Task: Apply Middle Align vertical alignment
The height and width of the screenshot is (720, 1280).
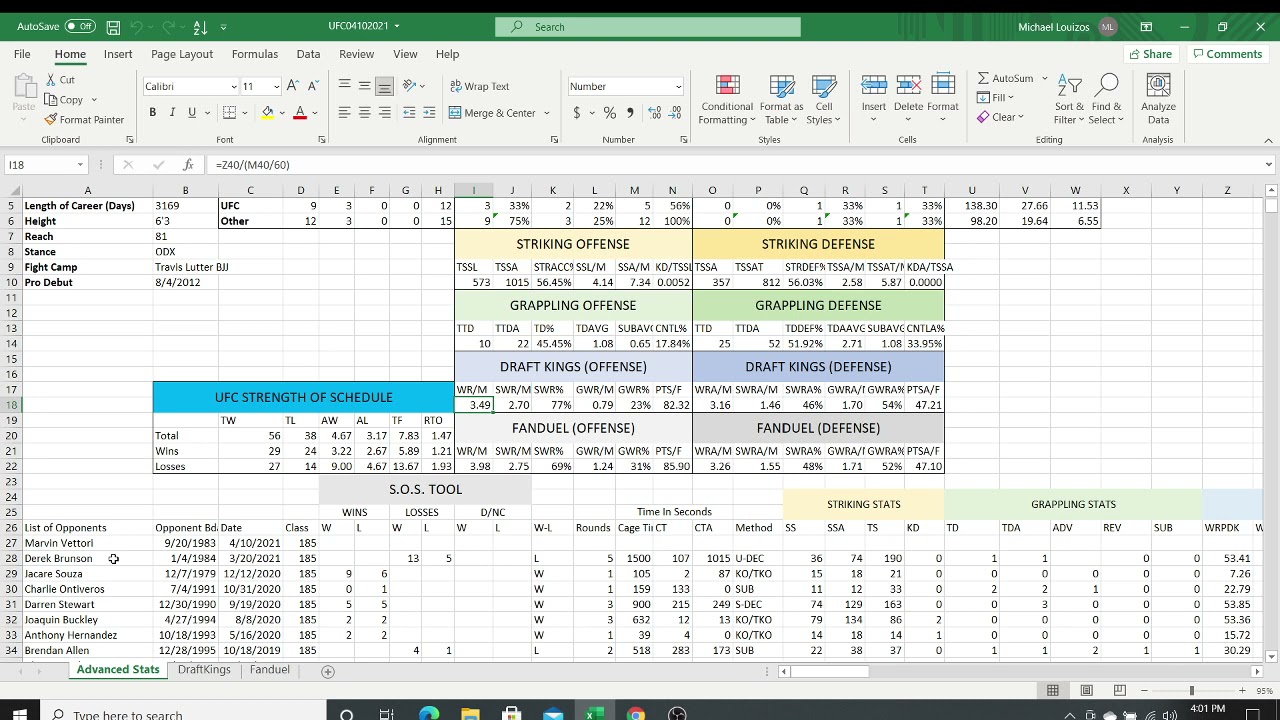Action: 365,86
